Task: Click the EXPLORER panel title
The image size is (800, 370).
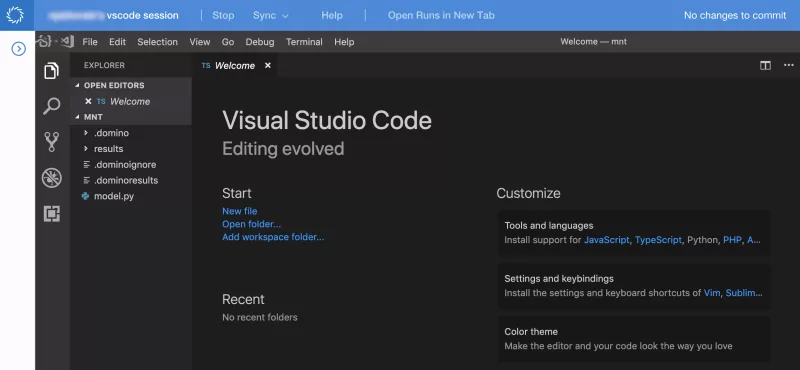Action: coord(104,65)
